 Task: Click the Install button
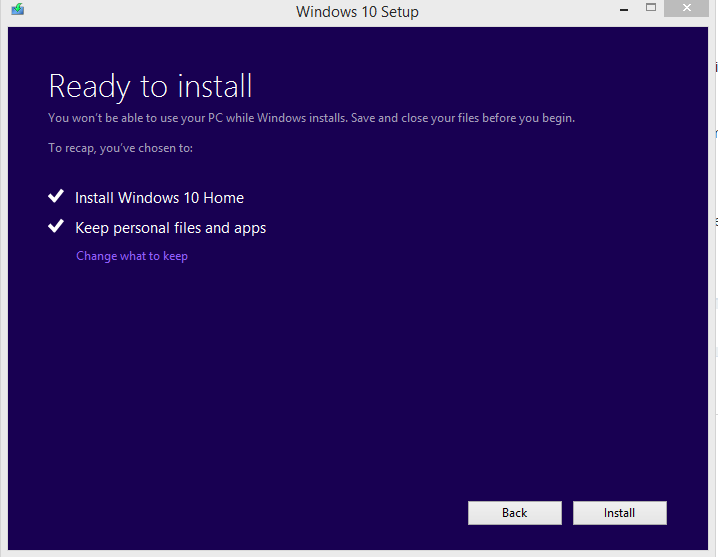pyautogui.click(x=620, y=513)
